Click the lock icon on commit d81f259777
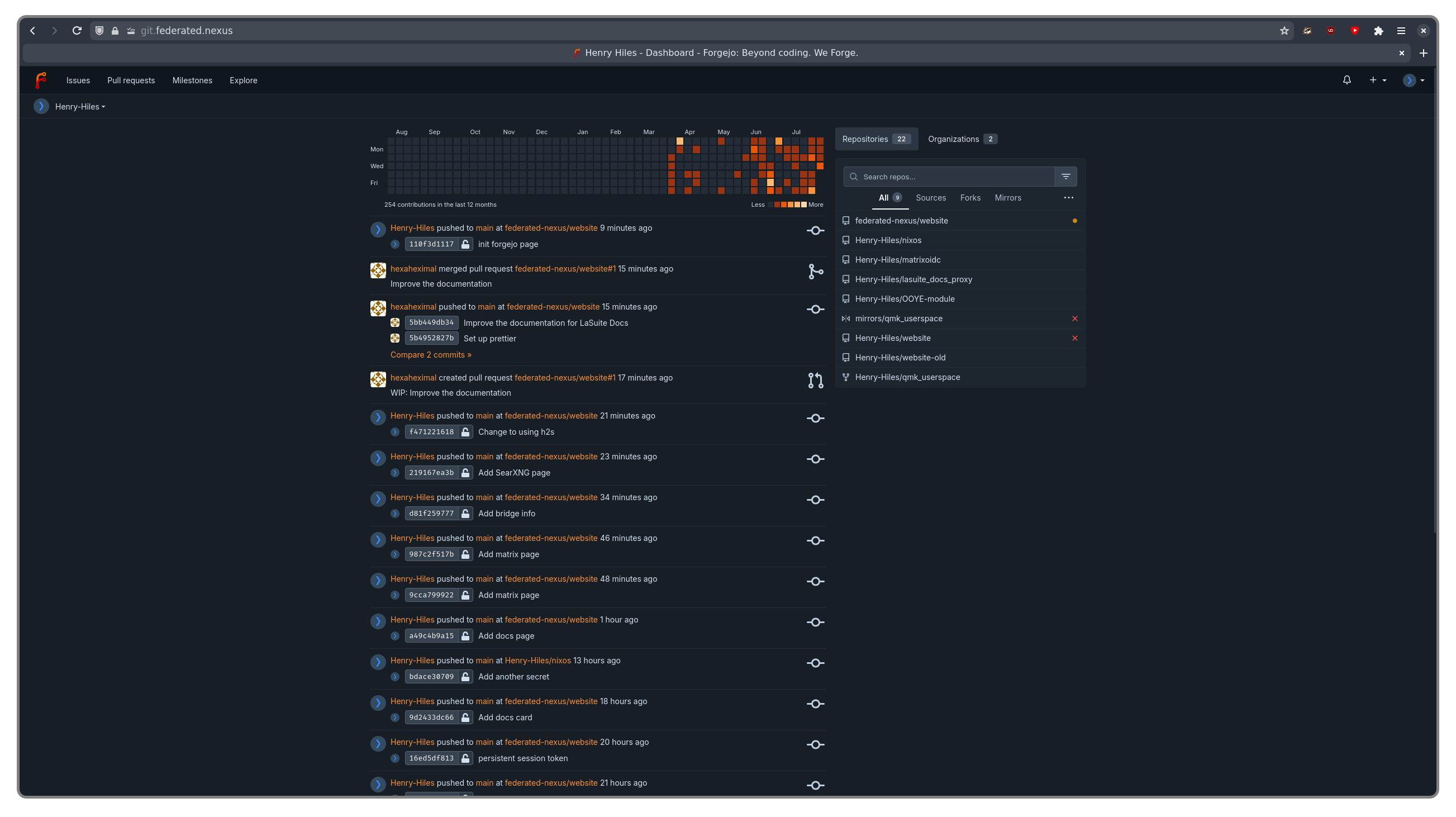Viewport: 1456px width, 817px height. (465, 514)
